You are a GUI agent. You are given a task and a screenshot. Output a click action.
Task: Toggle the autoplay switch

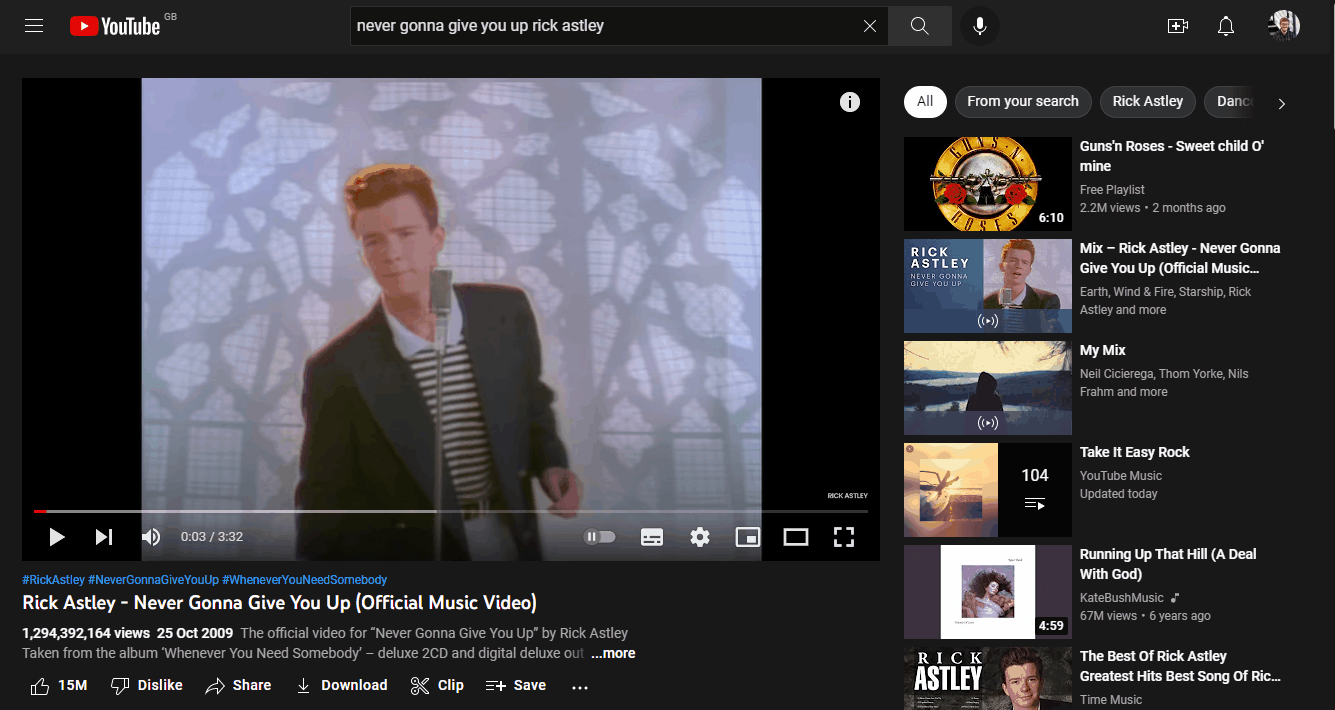tap(600, 537)
